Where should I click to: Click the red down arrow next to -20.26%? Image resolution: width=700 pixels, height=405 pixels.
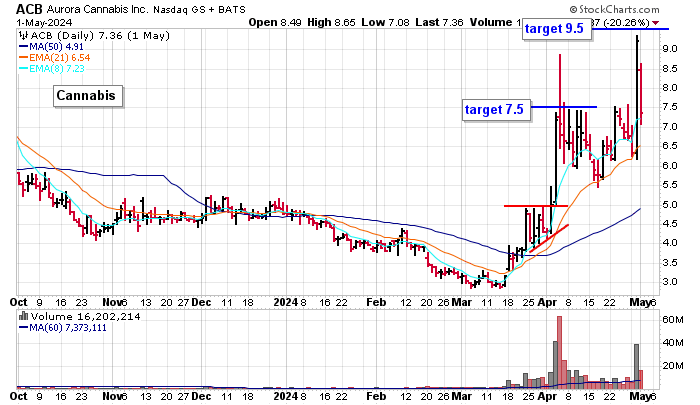click(655, 23)
